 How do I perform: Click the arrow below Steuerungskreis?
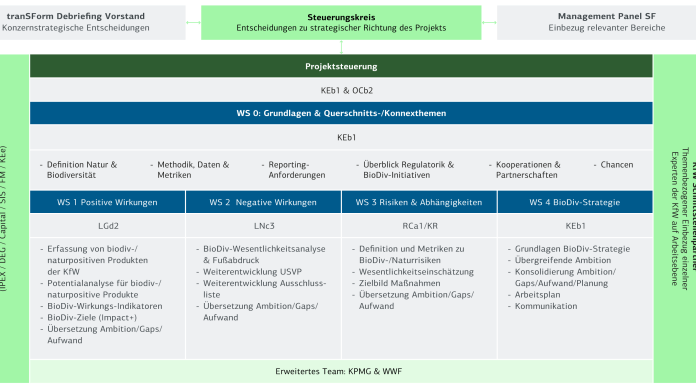click(341, 47)
